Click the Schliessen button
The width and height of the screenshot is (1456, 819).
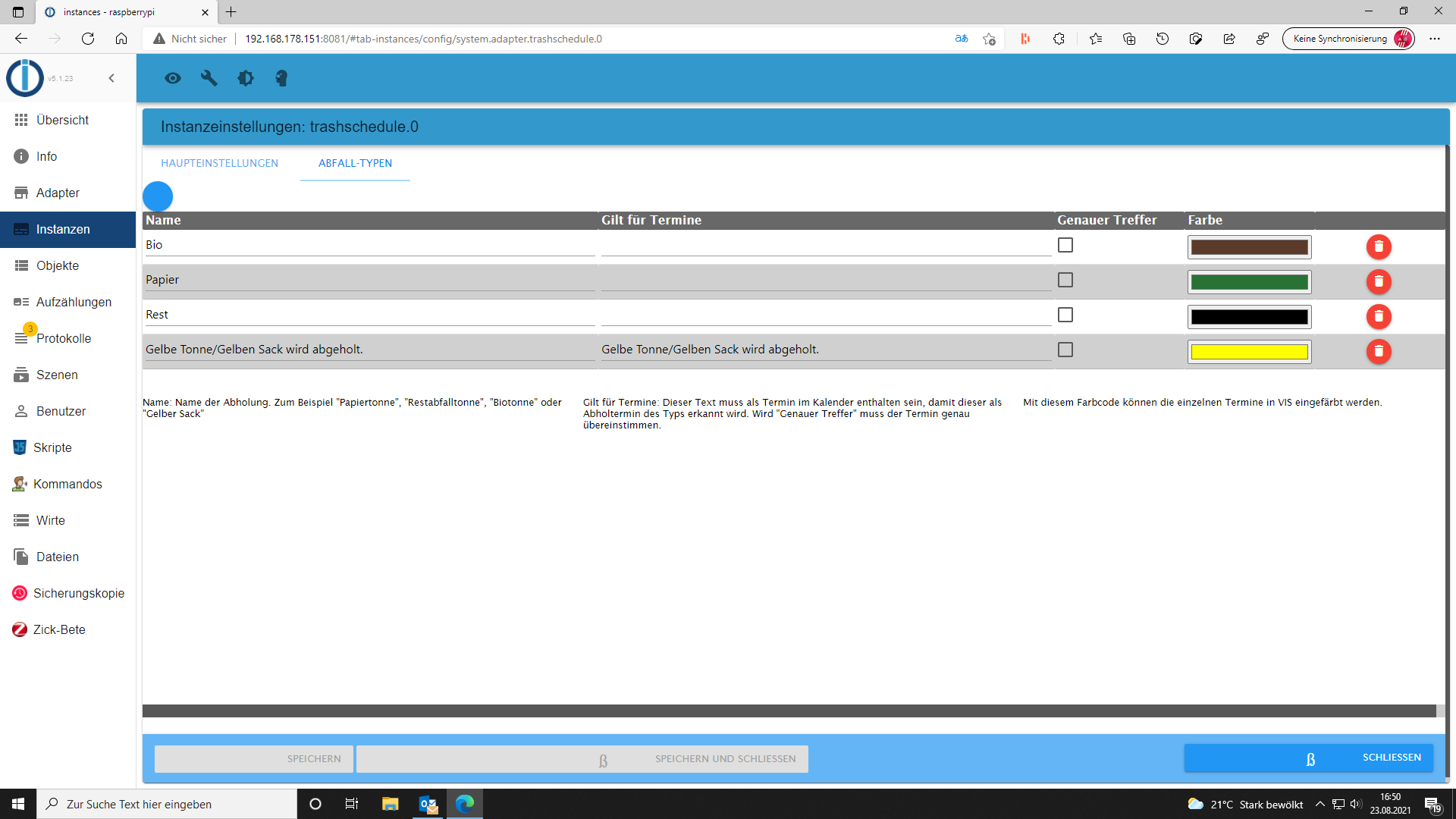(x=1308, y=758)
